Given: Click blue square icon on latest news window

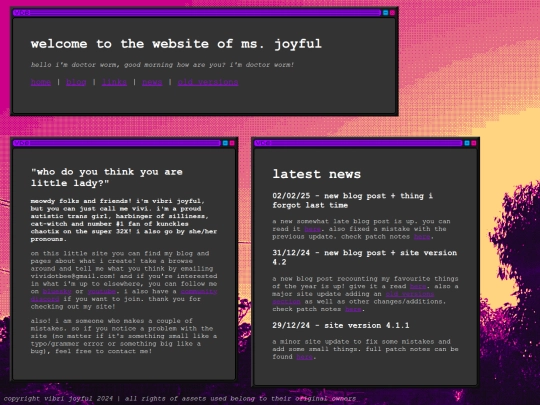Looking at the screenshot, I should coord(467,143).
